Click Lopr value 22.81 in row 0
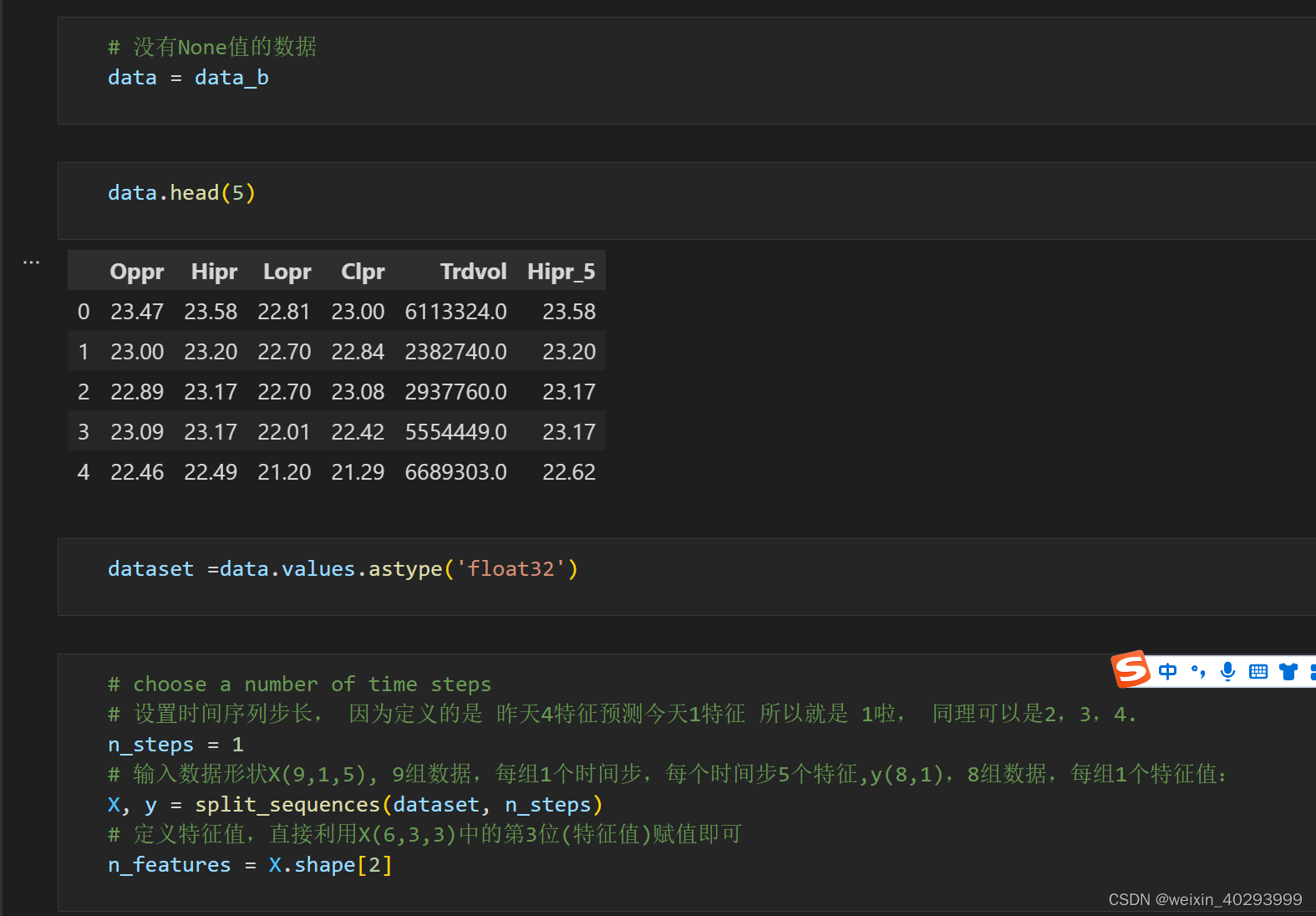Viewport: 1316px width, 916px height. pyautogui.click(x=284, y=312)
